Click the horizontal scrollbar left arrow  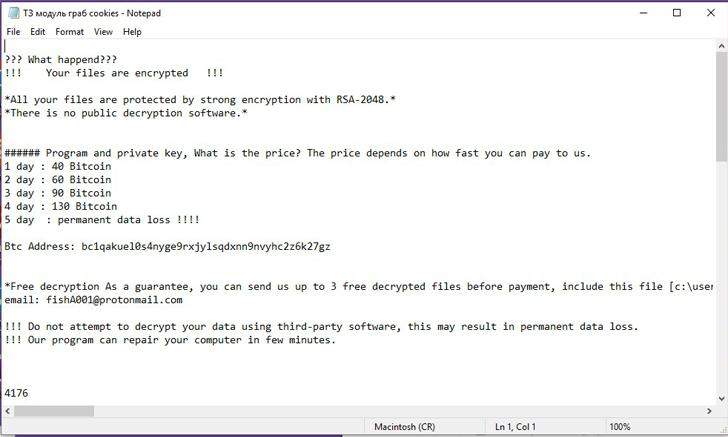pos(7,411)
